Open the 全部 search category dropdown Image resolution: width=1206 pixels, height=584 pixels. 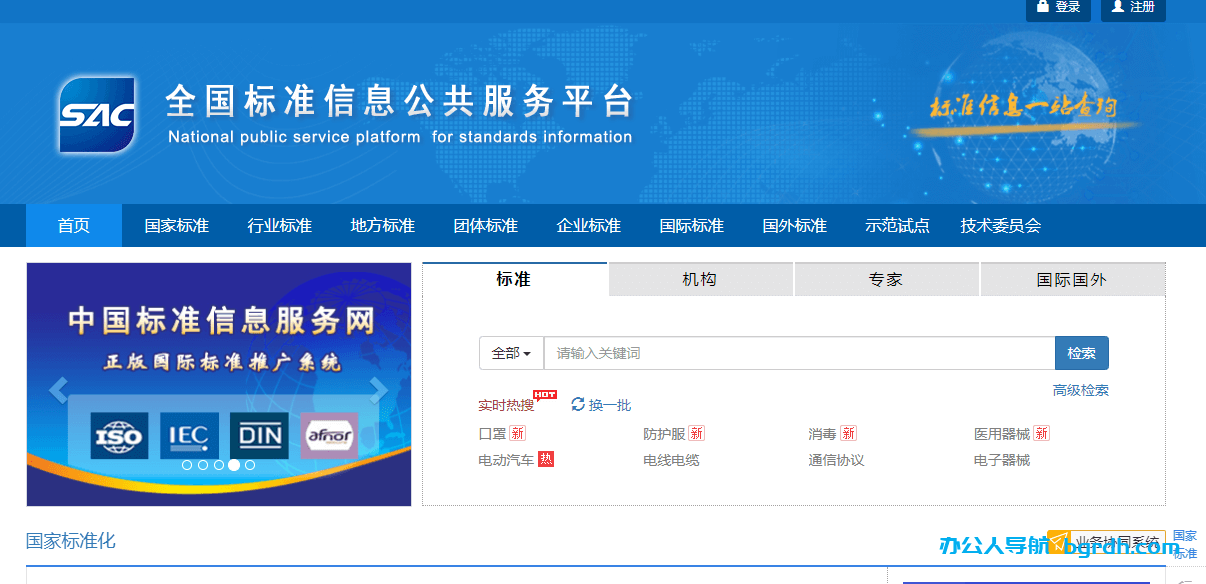coord(511,352)
